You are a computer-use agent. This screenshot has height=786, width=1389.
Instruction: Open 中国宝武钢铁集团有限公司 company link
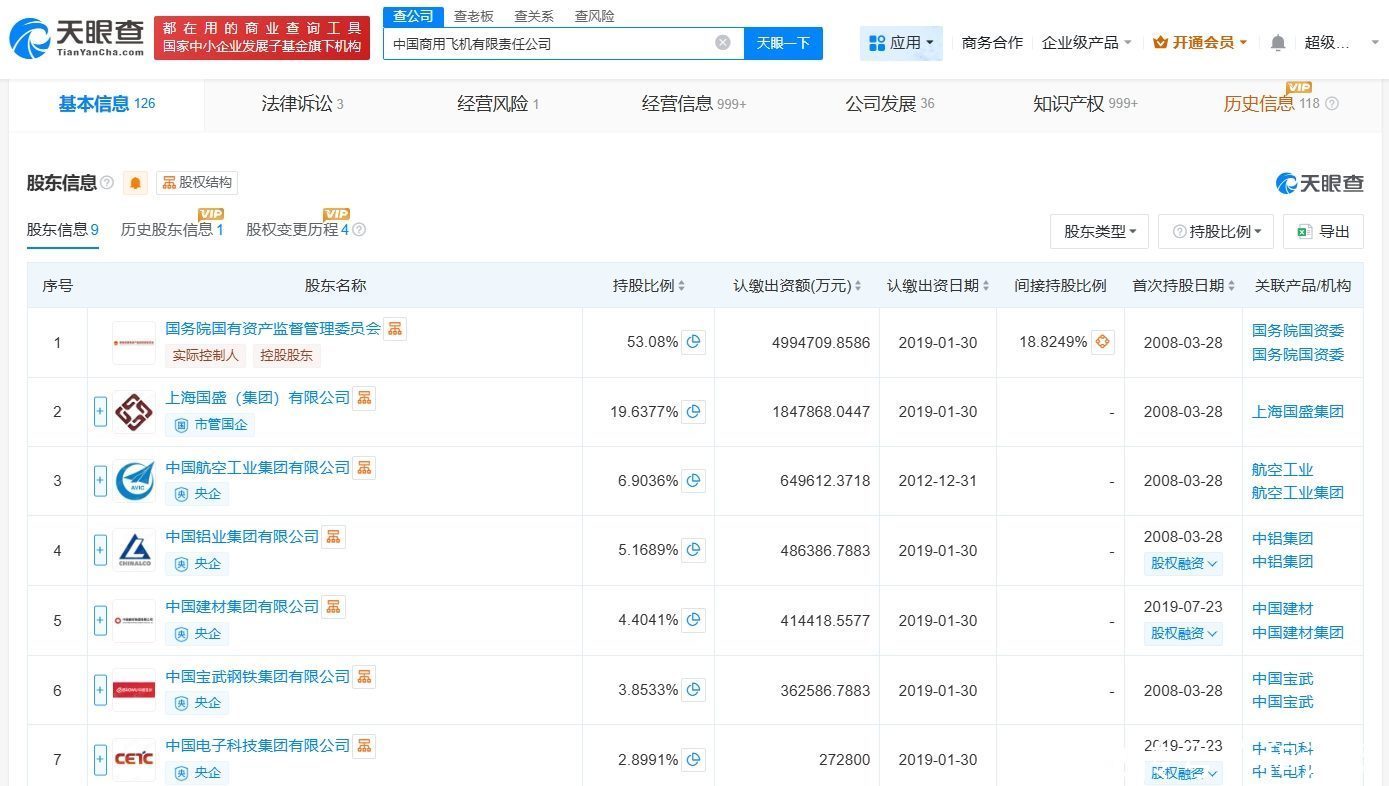pos(257,676)
